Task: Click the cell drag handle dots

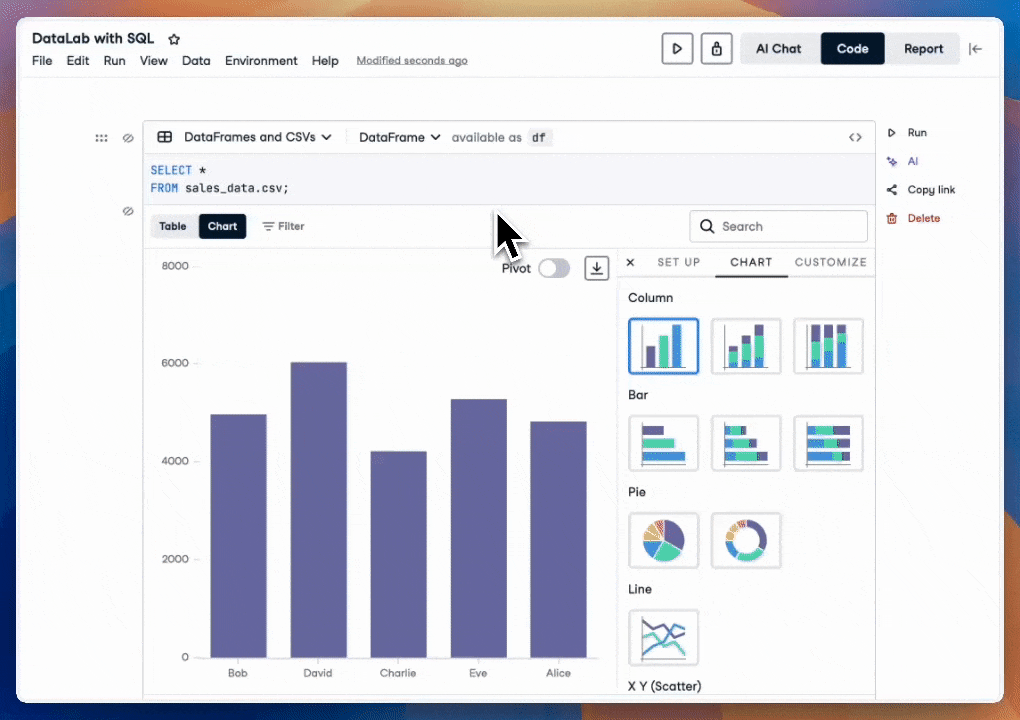Action: point(101,138)
